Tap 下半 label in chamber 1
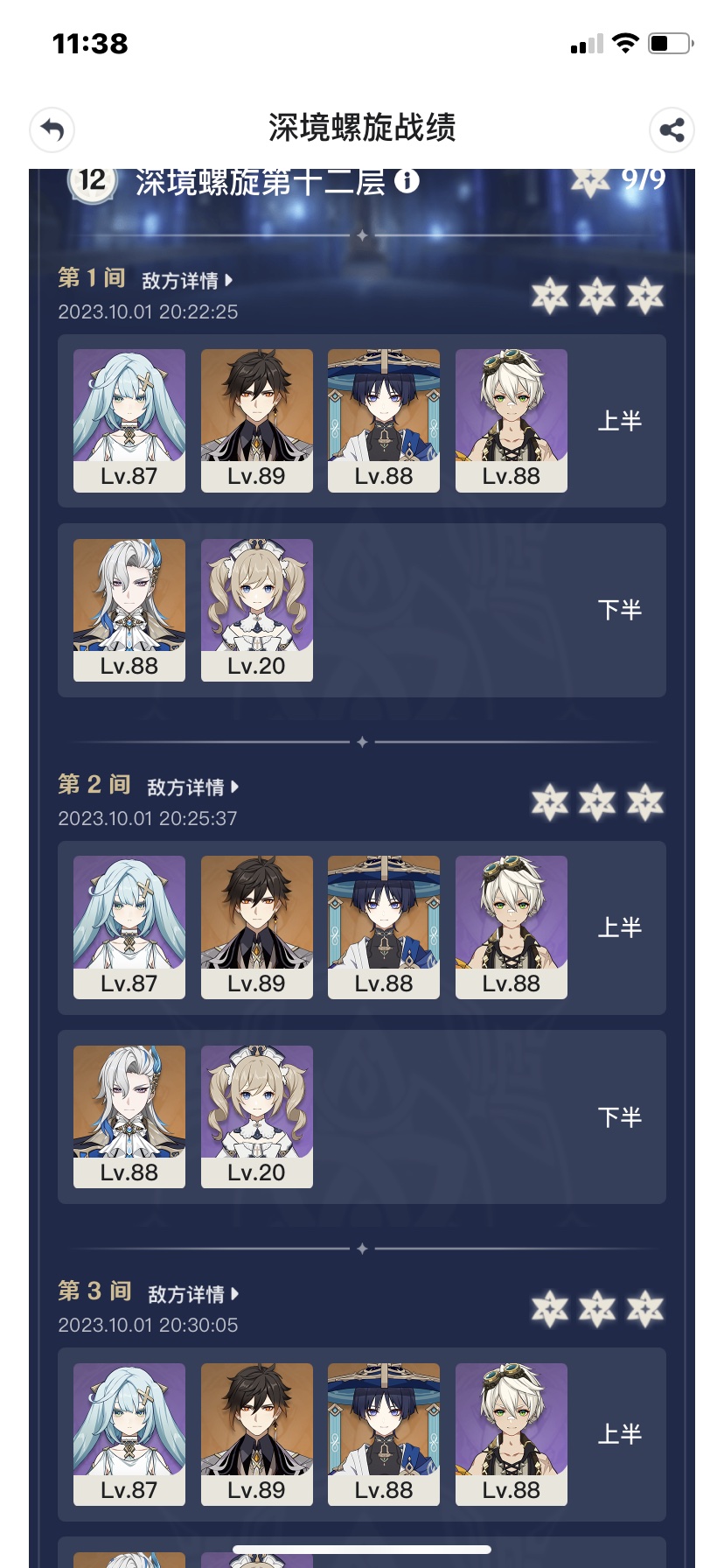 click(x=620, y=610)
